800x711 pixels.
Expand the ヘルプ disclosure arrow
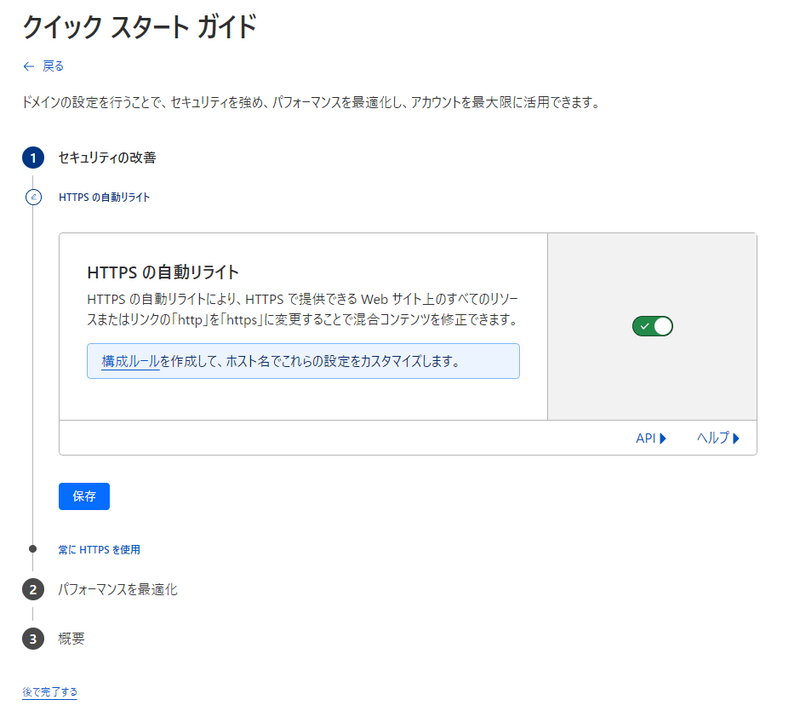[739, 438]
